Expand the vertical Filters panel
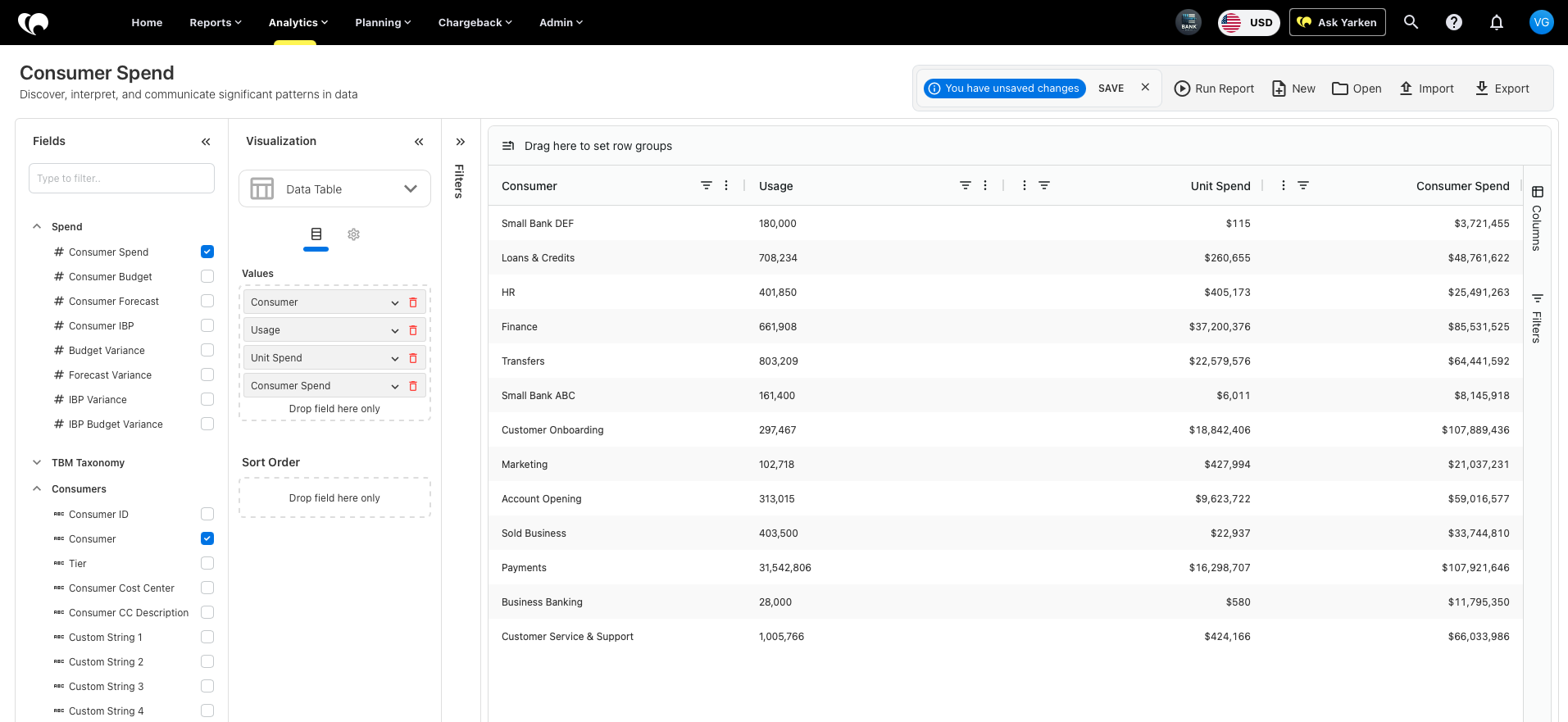This screenshot has height=722, width=1568. coord(461,142)
